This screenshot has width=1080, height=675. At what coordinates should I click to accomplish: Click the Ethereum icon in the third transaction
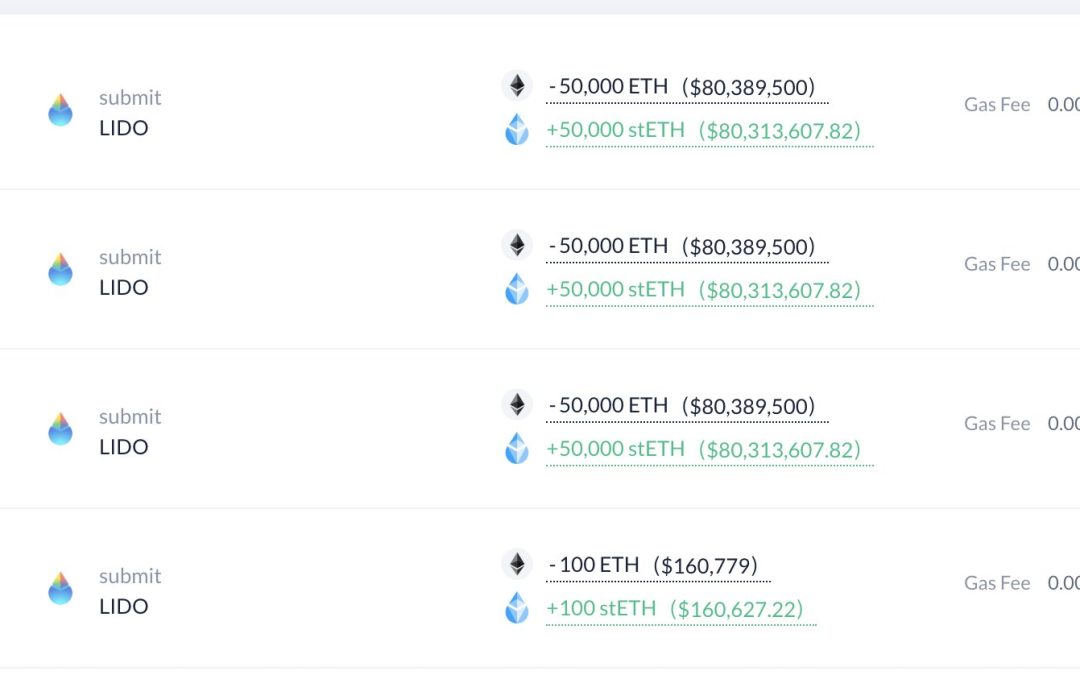(517, 404)
